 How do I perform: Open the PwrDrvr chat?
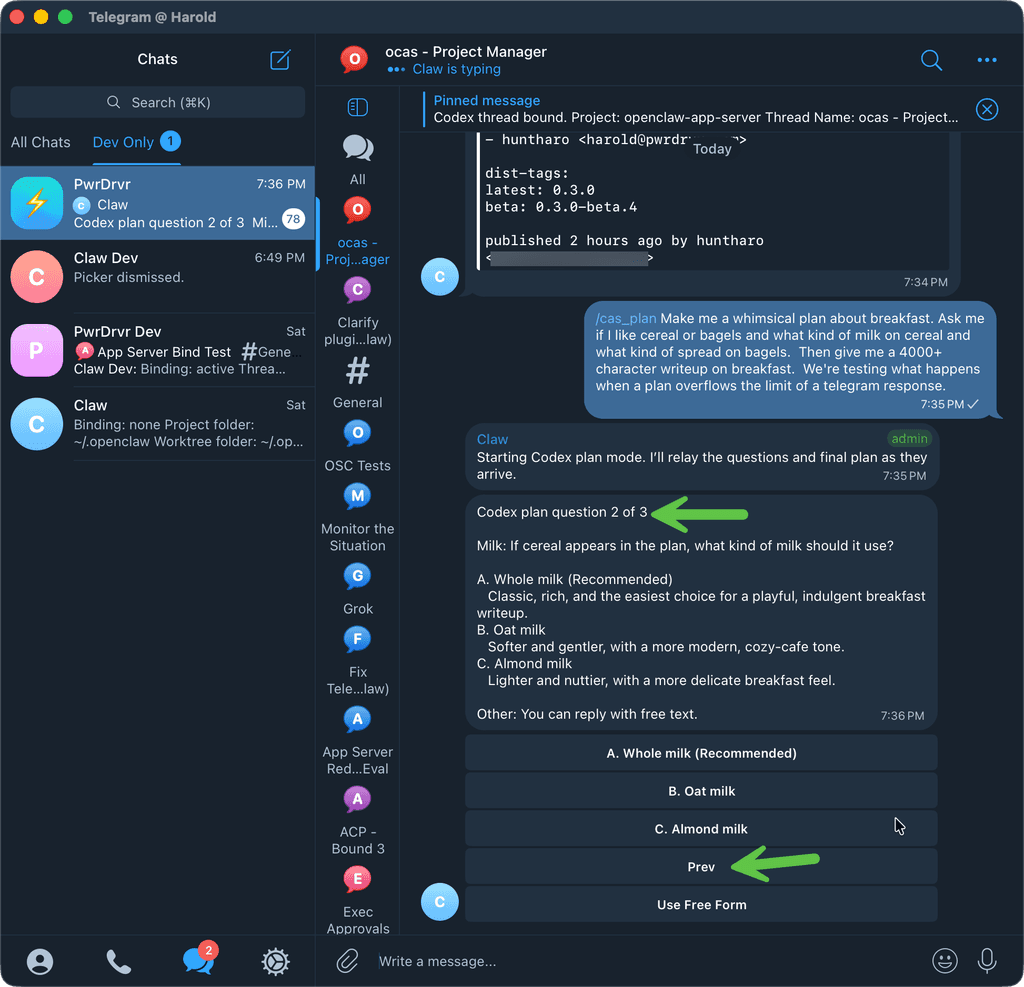(157, 203)
